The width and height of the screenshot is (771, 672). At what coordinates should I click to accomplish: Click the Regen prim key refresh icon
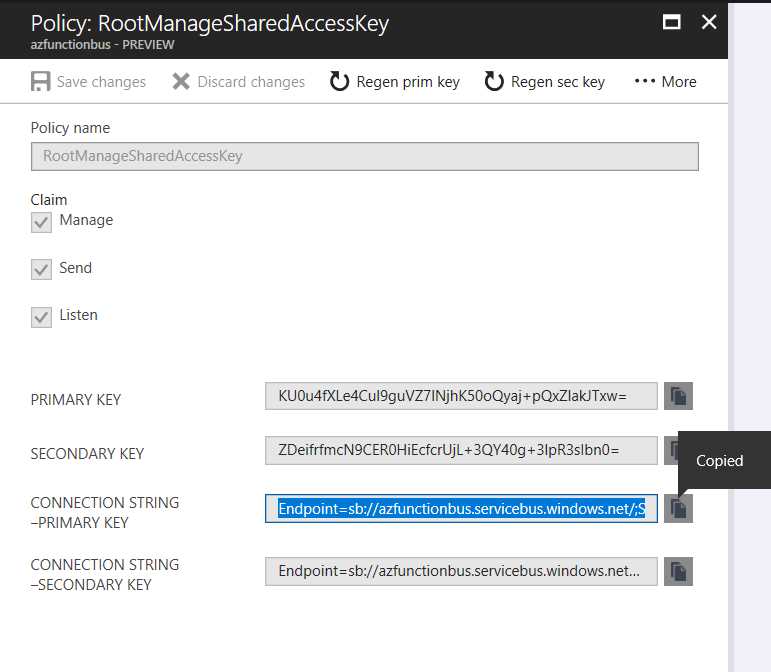(x=339, y=82)
